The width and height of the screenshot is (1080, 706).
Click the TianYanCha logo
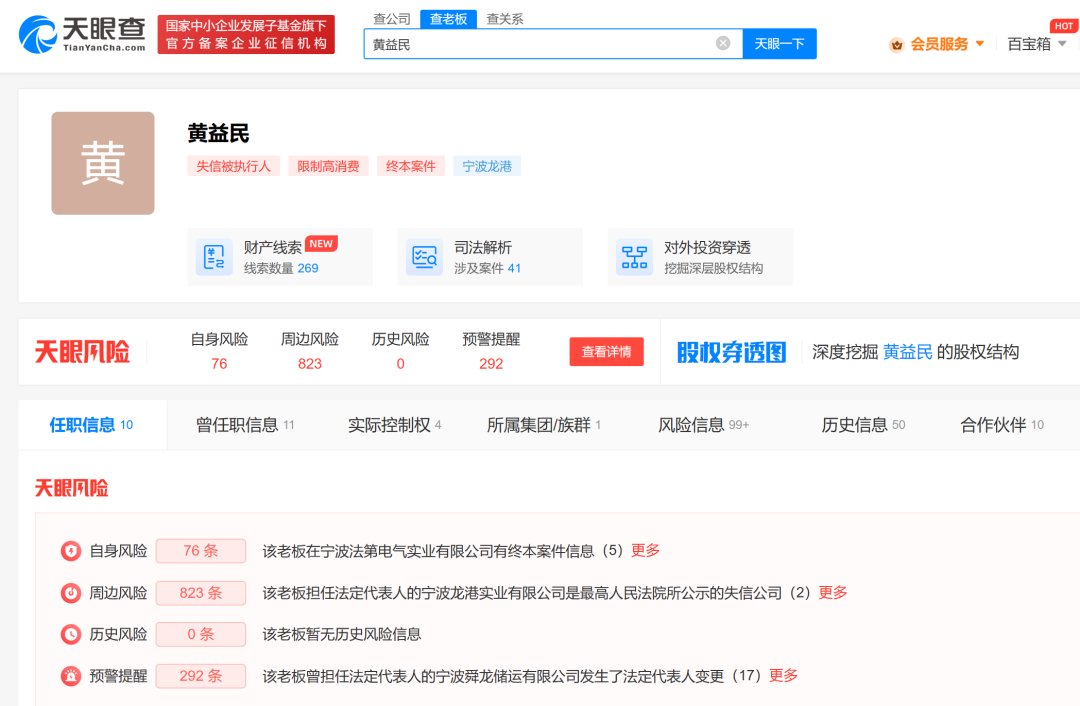tap(82, 34)
